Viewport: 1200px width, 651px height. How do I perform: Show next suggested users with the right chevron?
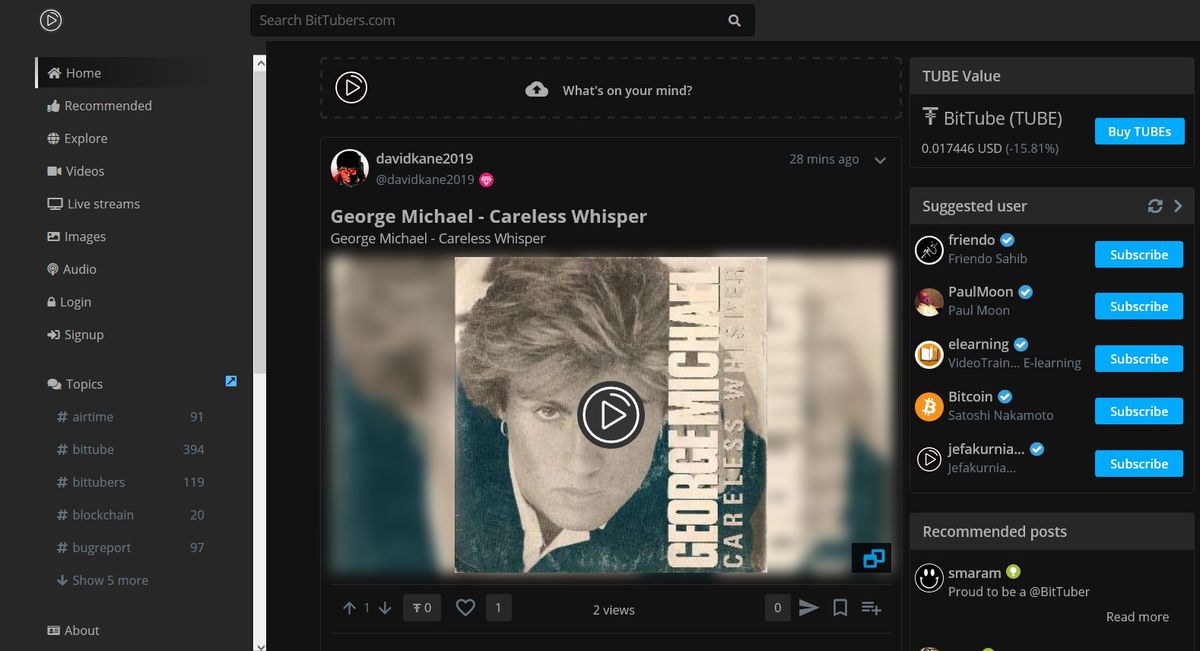tap(1179, 206)
